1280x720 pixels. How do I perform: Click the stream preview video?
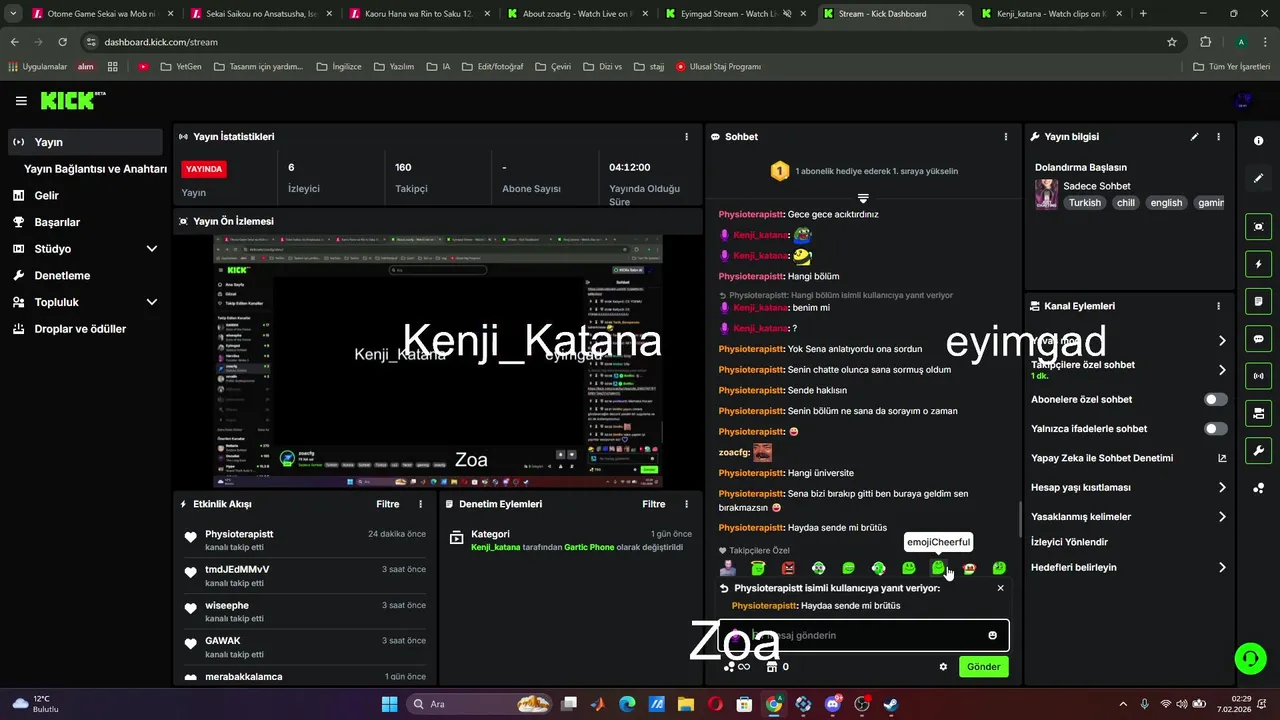pyautogui.click(x=438, y=360)
